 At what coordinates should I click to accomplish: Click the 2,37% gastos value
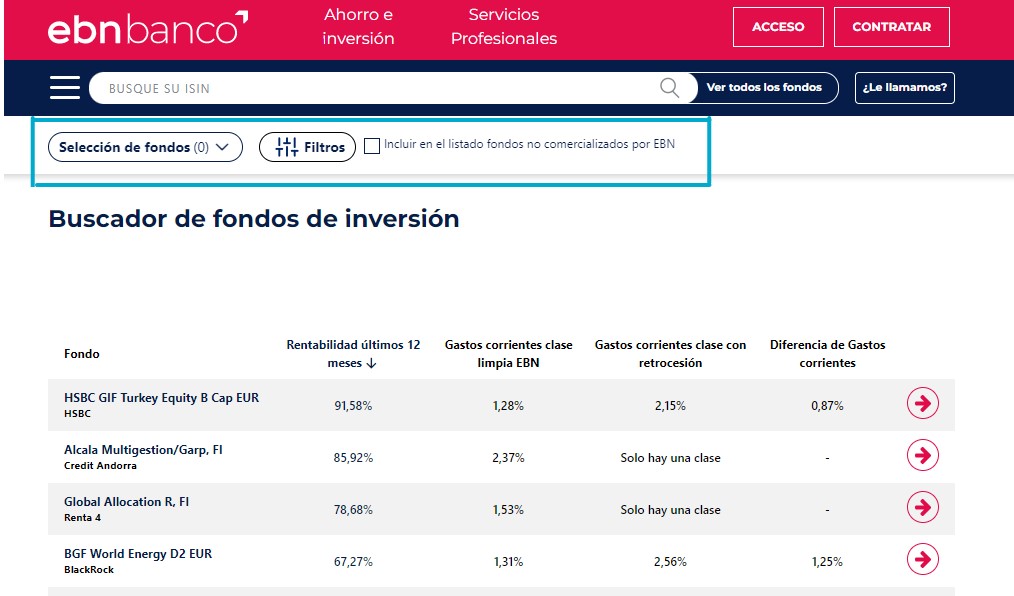click(508, 458)
